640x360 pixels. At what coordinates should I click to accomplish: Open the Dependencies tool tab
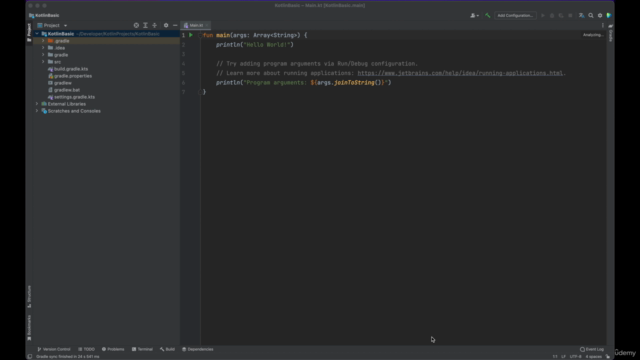(198, 349)
